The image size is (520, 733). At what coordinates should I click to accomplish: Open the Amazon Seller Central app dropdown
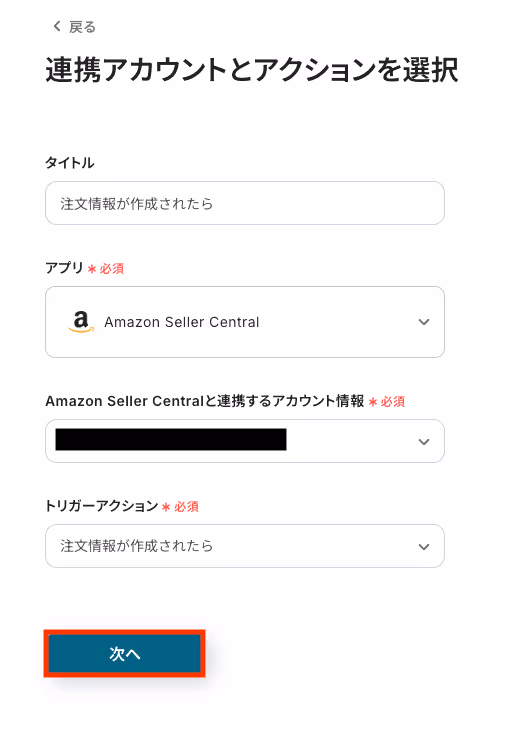[x=245, y=322]
